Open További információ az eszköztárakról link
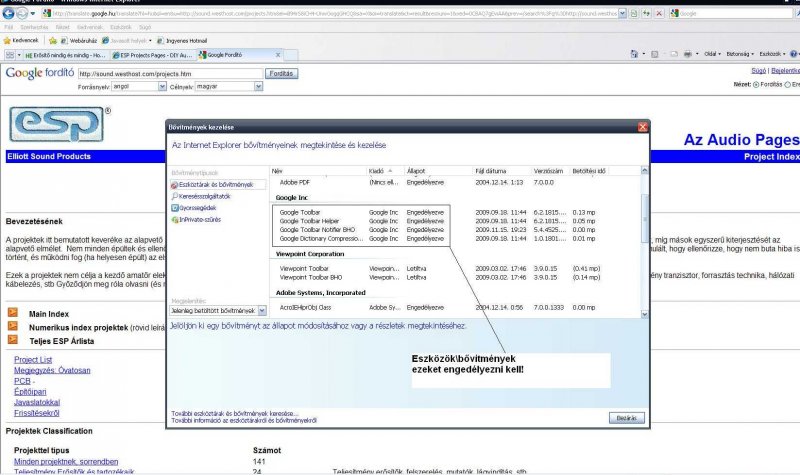The width and height of the screenshot is (800, 475). point(244,420)
